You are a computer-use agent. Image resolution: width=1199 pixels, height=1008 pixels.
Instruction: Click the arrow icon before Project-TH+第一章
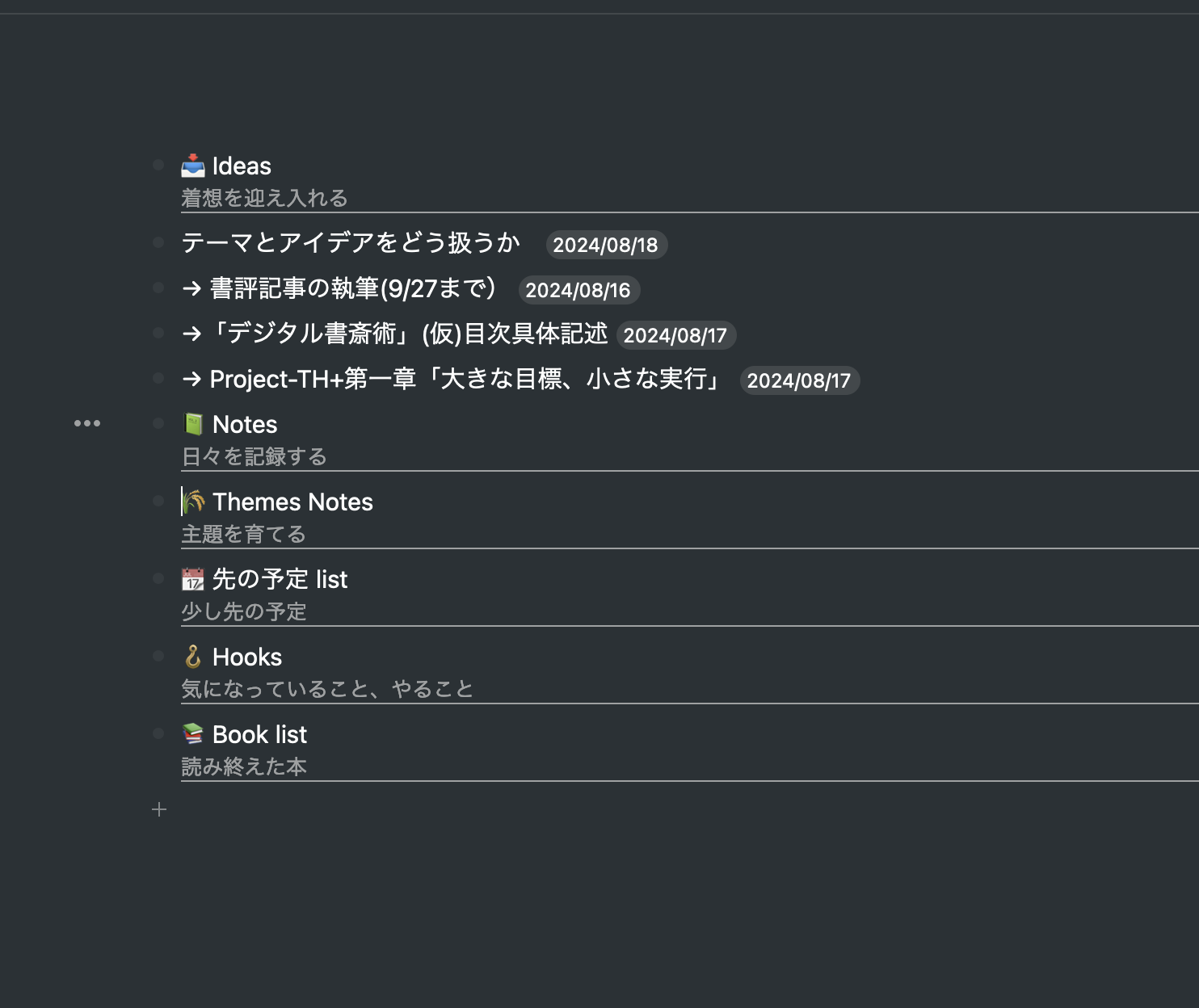pyautogui.click(x=191, y=380)
